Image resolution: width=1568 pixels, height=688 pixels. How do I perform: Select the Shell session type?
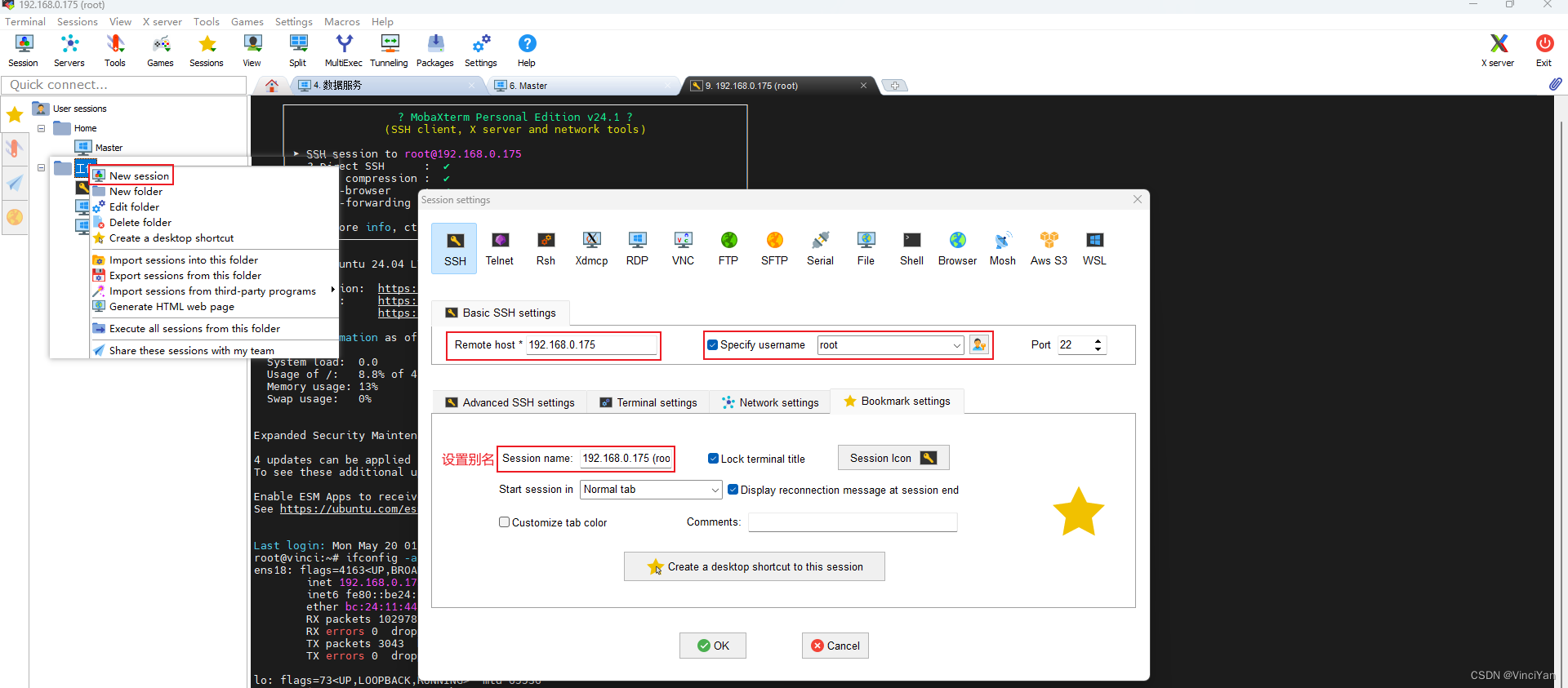pyautogui.click(x=911, y=249)
